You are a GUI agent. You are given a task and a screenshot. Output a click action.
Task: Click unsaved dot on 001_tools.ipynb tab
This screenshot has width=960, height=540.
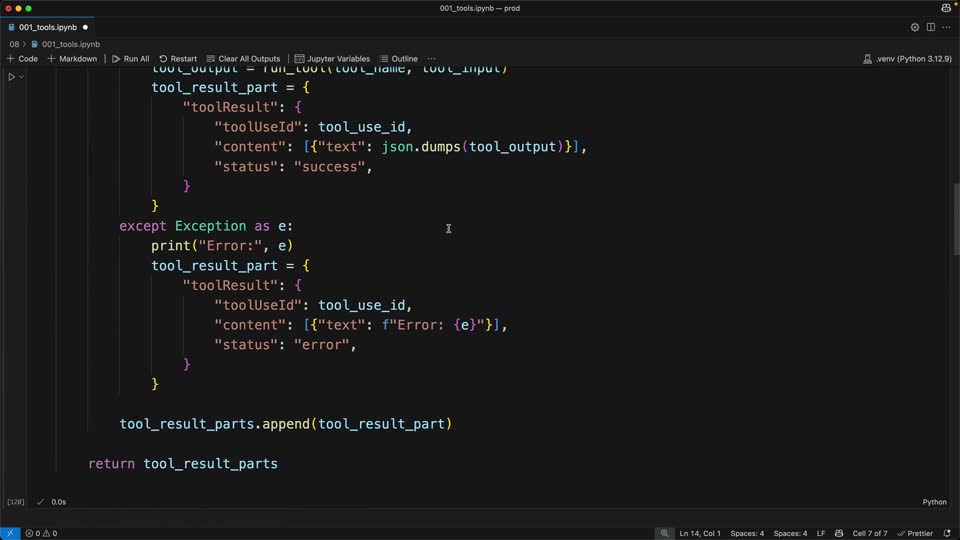85,27
